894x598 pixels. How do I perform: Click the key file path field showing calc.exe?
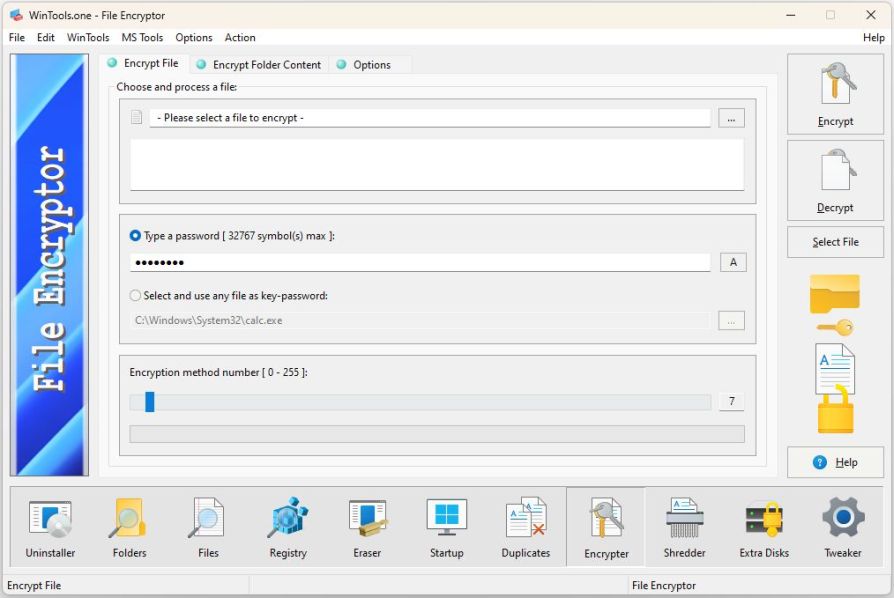420,320
